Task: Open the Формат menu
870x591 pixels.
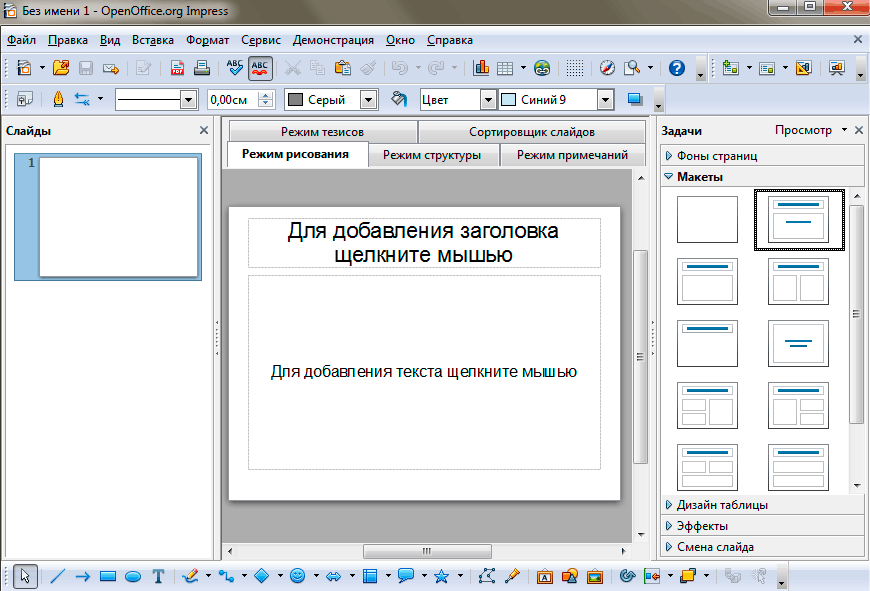Action: (x=208, y=40)
